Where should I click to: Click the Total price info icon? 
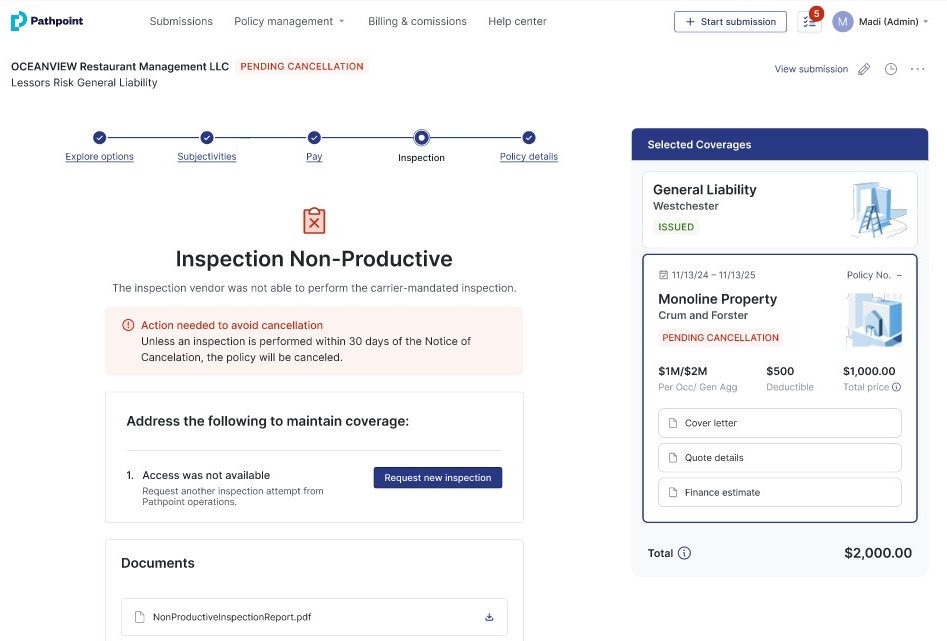coord(896,387)
